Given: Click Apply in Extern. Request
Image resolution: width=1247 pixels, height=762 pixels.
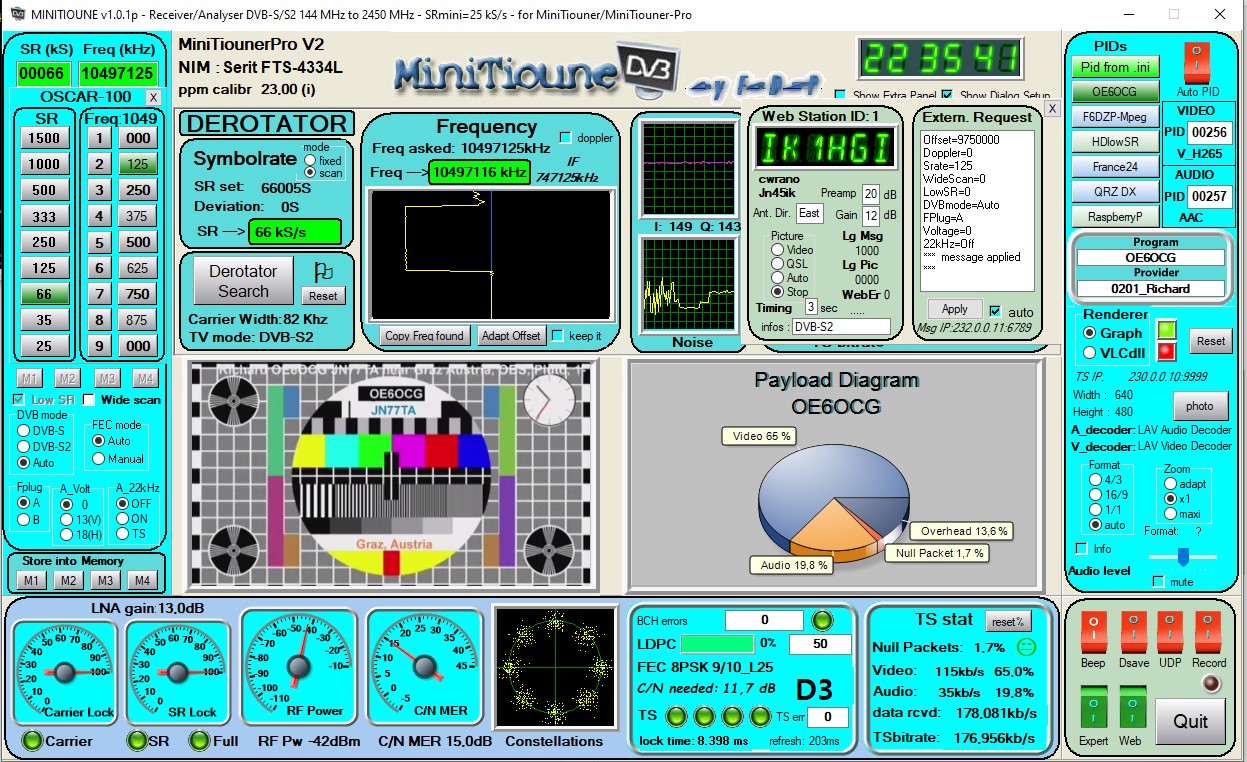Looking at the screenshot, I should (955, 309).
